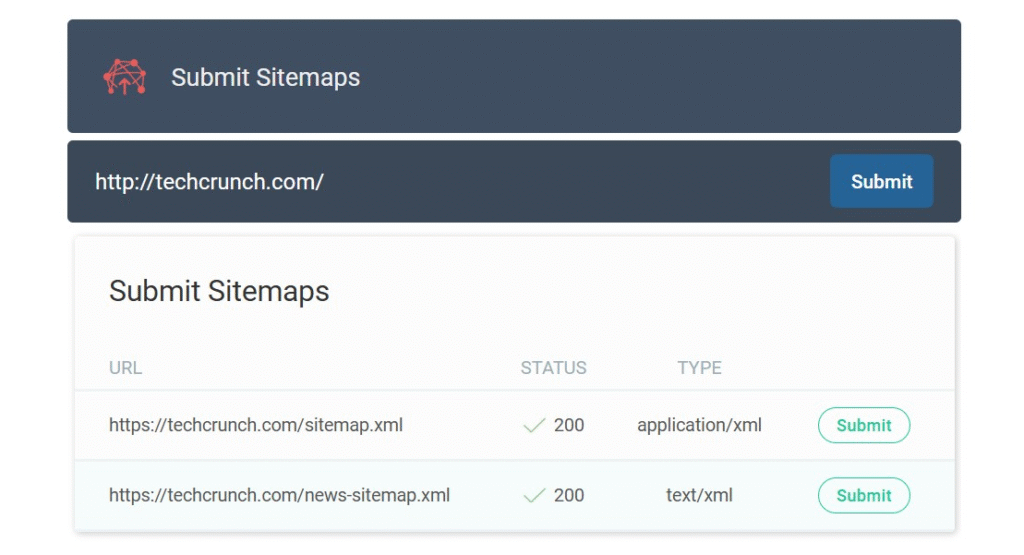Click the blue Submit button next to URL field
1024x555 pixels.
881,181
